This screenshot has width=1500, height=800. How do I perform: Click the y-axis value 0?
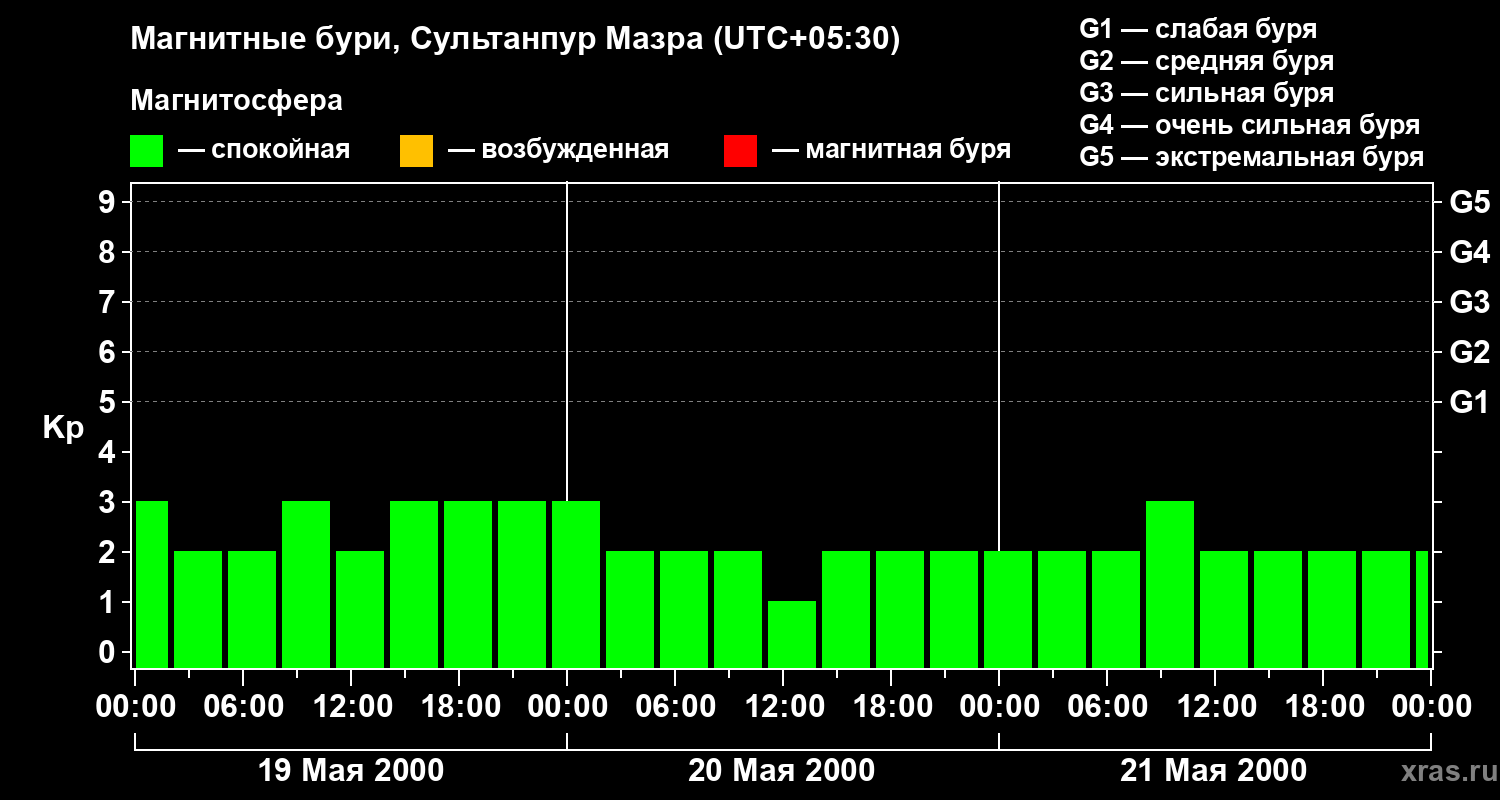(x=108, y=652)
